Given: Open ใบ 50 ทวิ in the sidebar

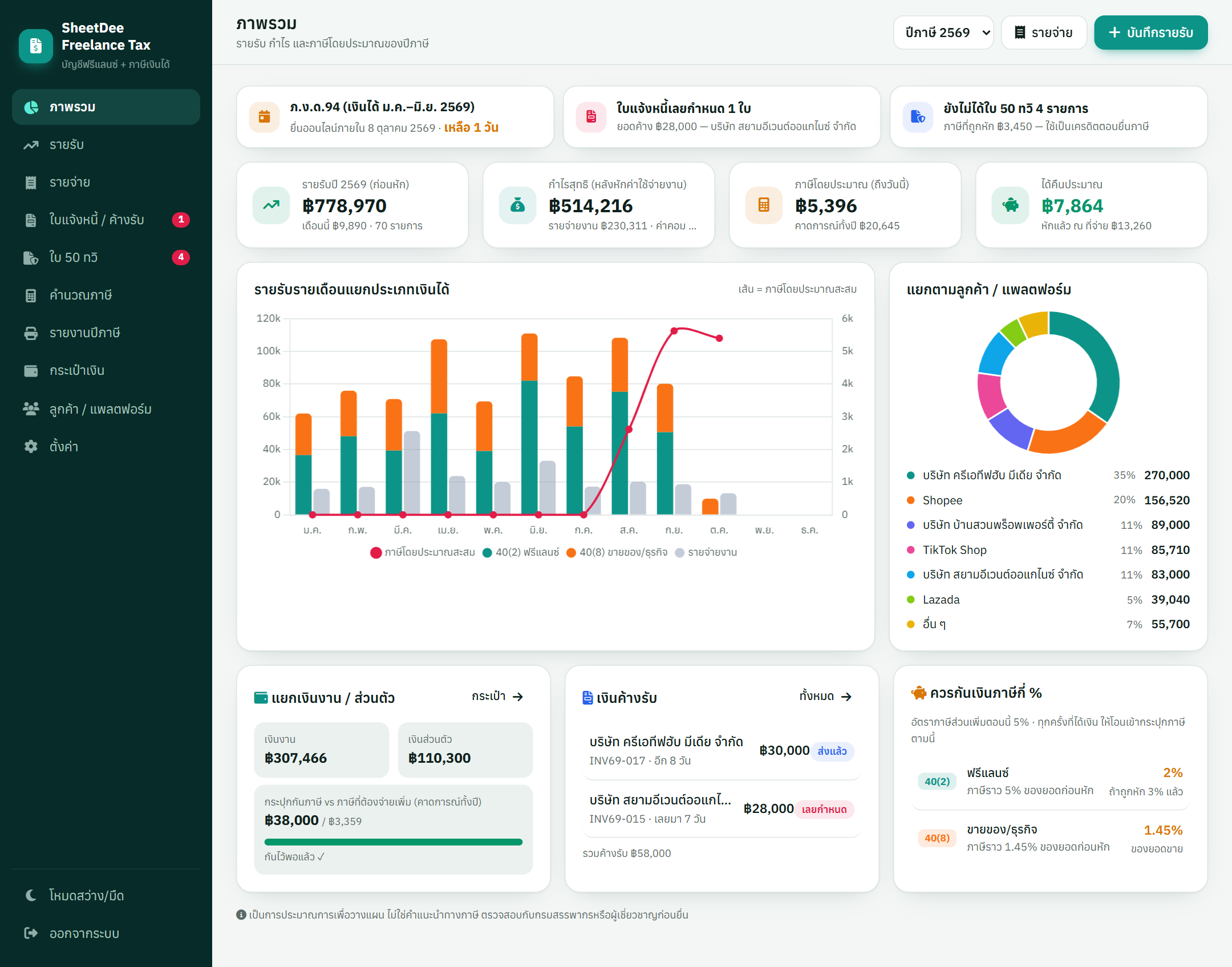Looking at the screenshot, I should [x=106, y=258].
